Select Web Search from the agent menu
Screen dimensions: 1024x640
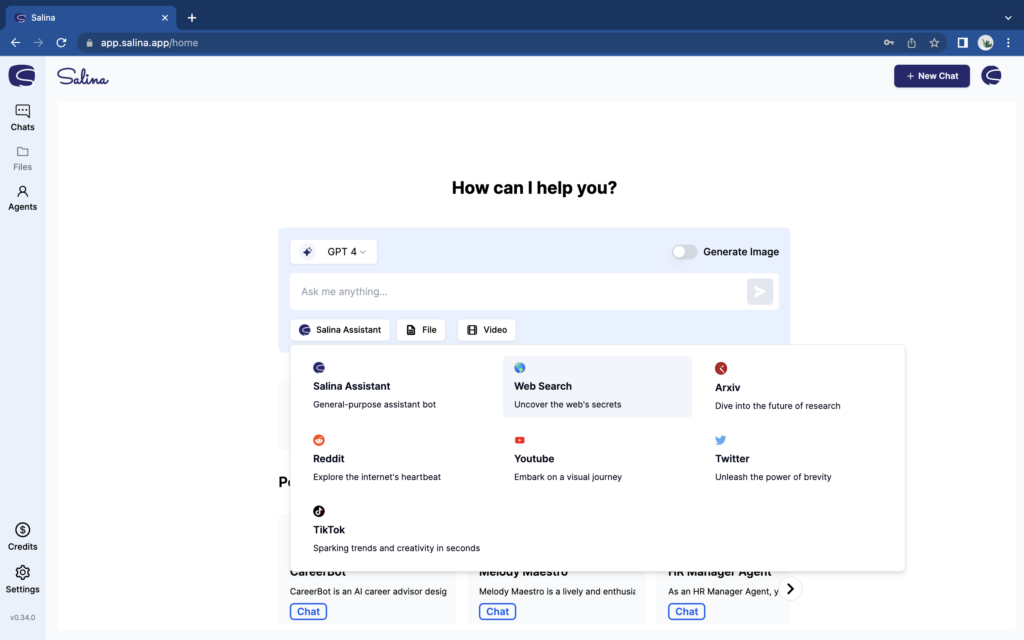pyautogui.click(x=597, y=386)
